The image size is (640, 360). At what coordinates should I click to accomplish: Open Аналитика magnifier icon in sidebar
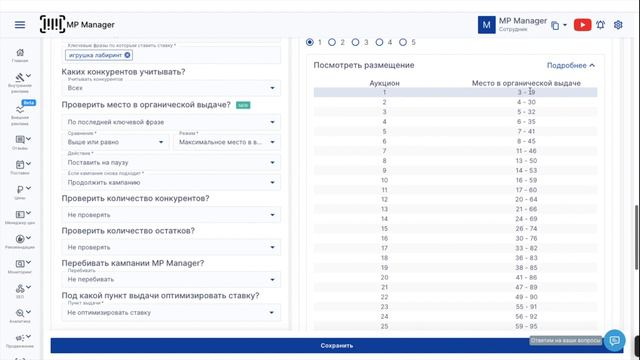pos(20,313)
